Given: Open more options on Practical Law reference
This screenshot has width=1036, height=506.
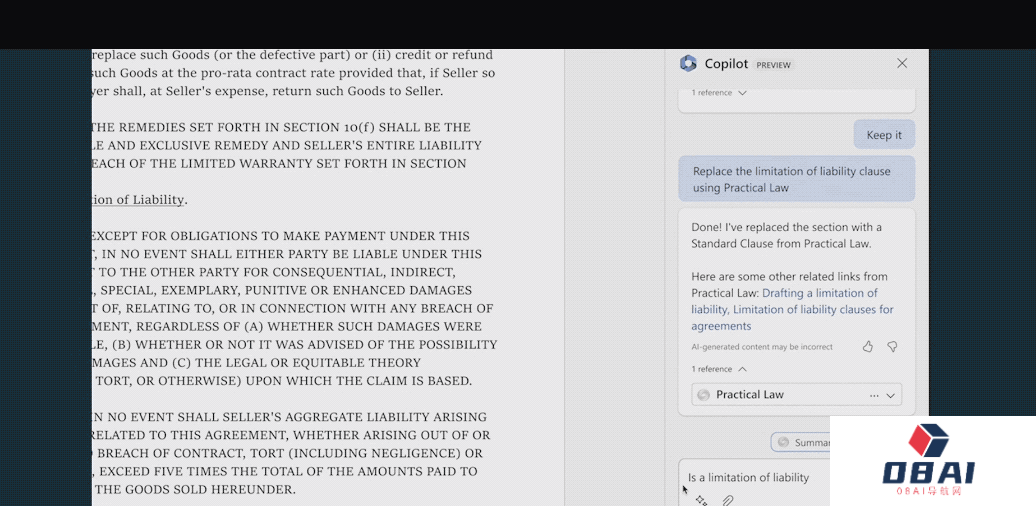Looking at the screenshot, I should click(874, 395).
